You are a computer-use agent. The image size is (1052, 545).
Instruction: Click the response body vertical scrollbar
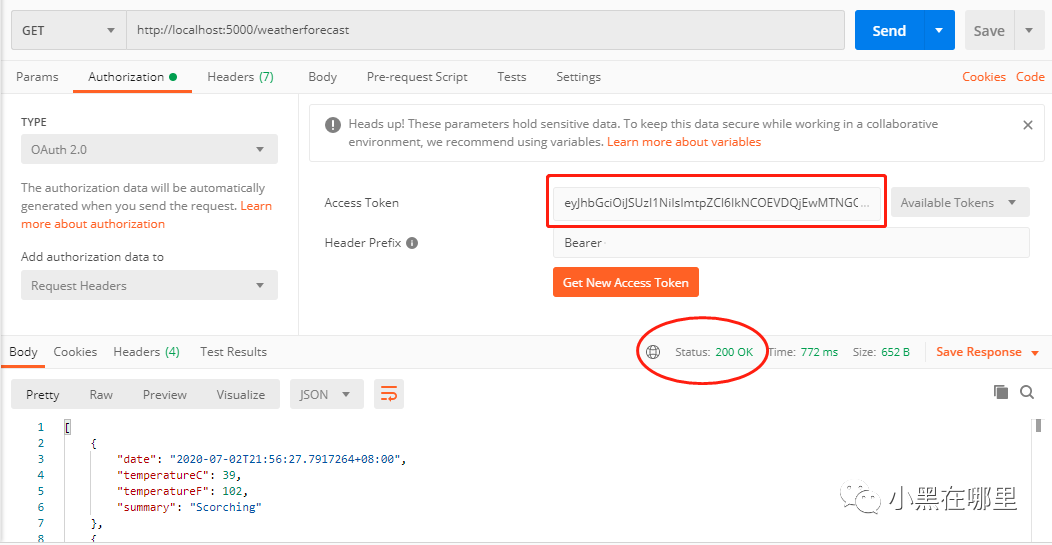tap(1039, 479)
